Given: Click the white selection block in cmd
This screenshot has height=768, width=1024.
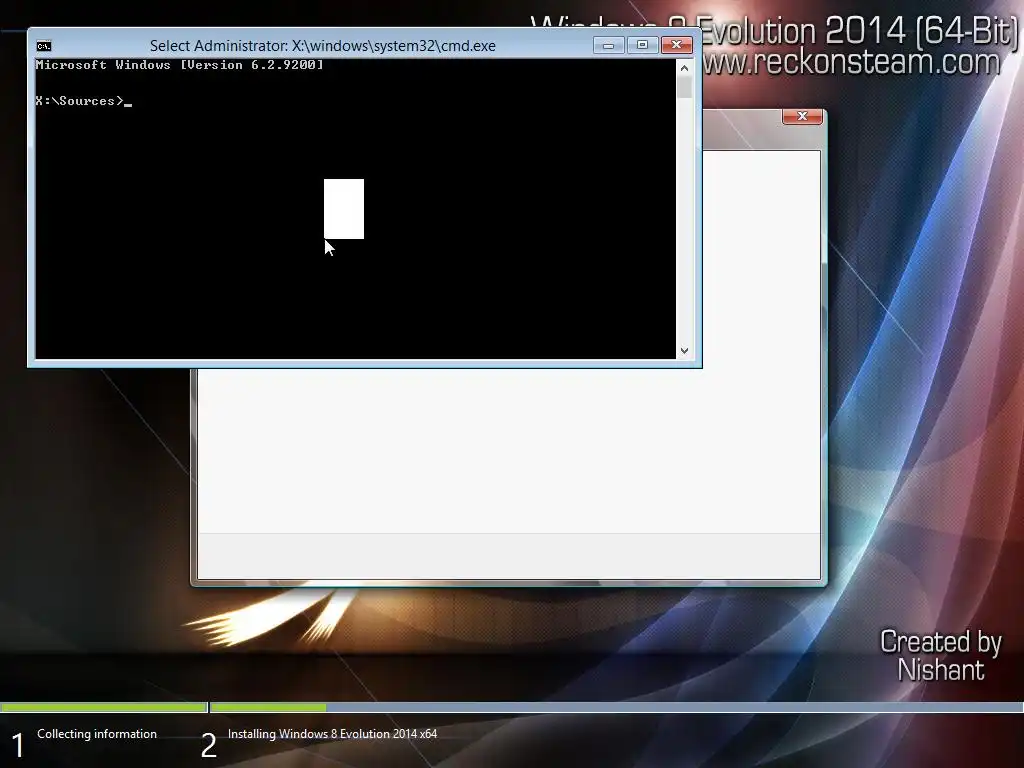Looking at the screenshot, I should coord(344,209).
